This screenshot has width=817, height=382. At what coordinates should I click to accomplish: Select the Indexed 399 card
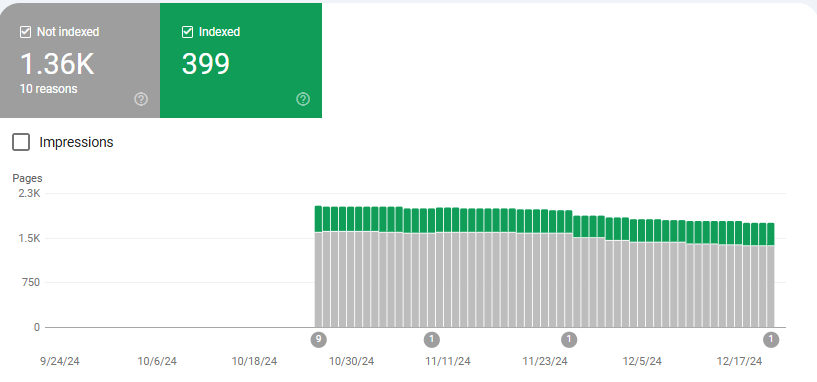[241, 60]
